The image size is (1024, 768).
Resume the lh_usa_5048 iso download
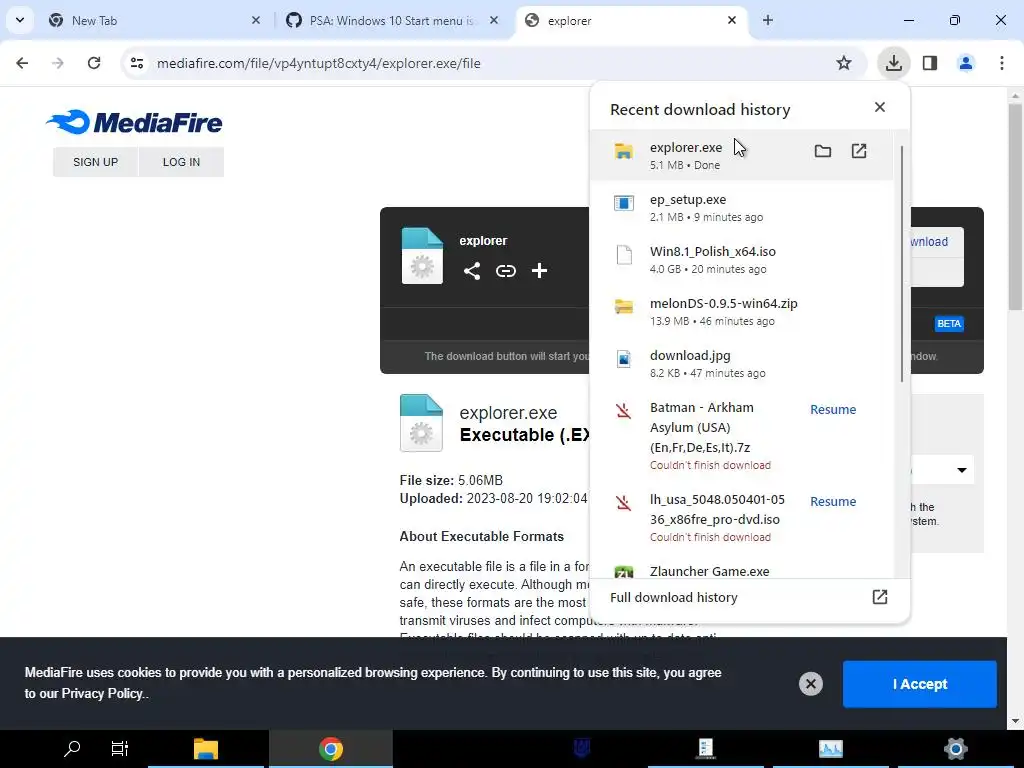(833, 502)
